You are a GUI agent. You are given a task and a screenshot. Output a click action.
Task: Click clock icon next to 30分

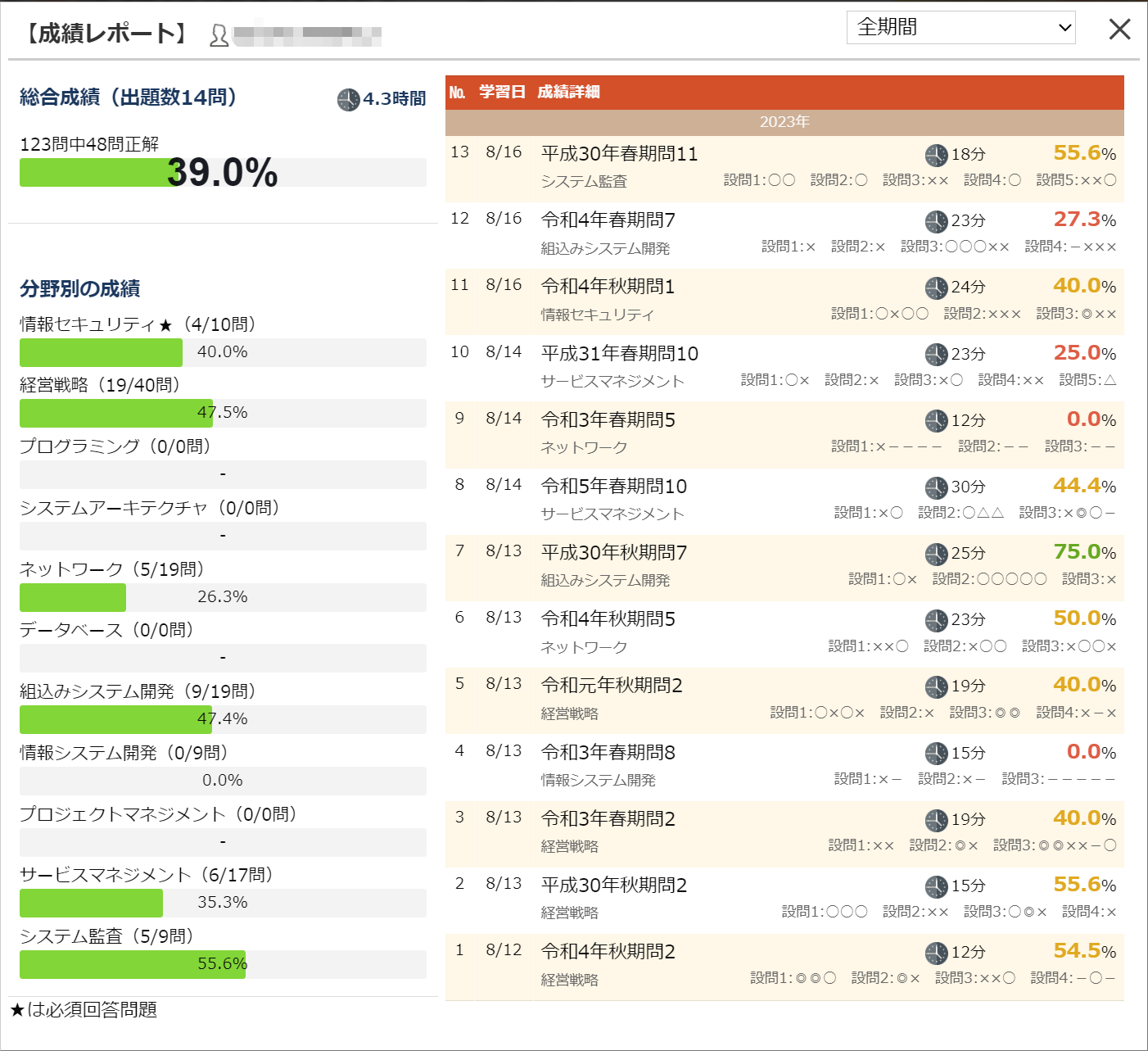click(x=936, y=487)
